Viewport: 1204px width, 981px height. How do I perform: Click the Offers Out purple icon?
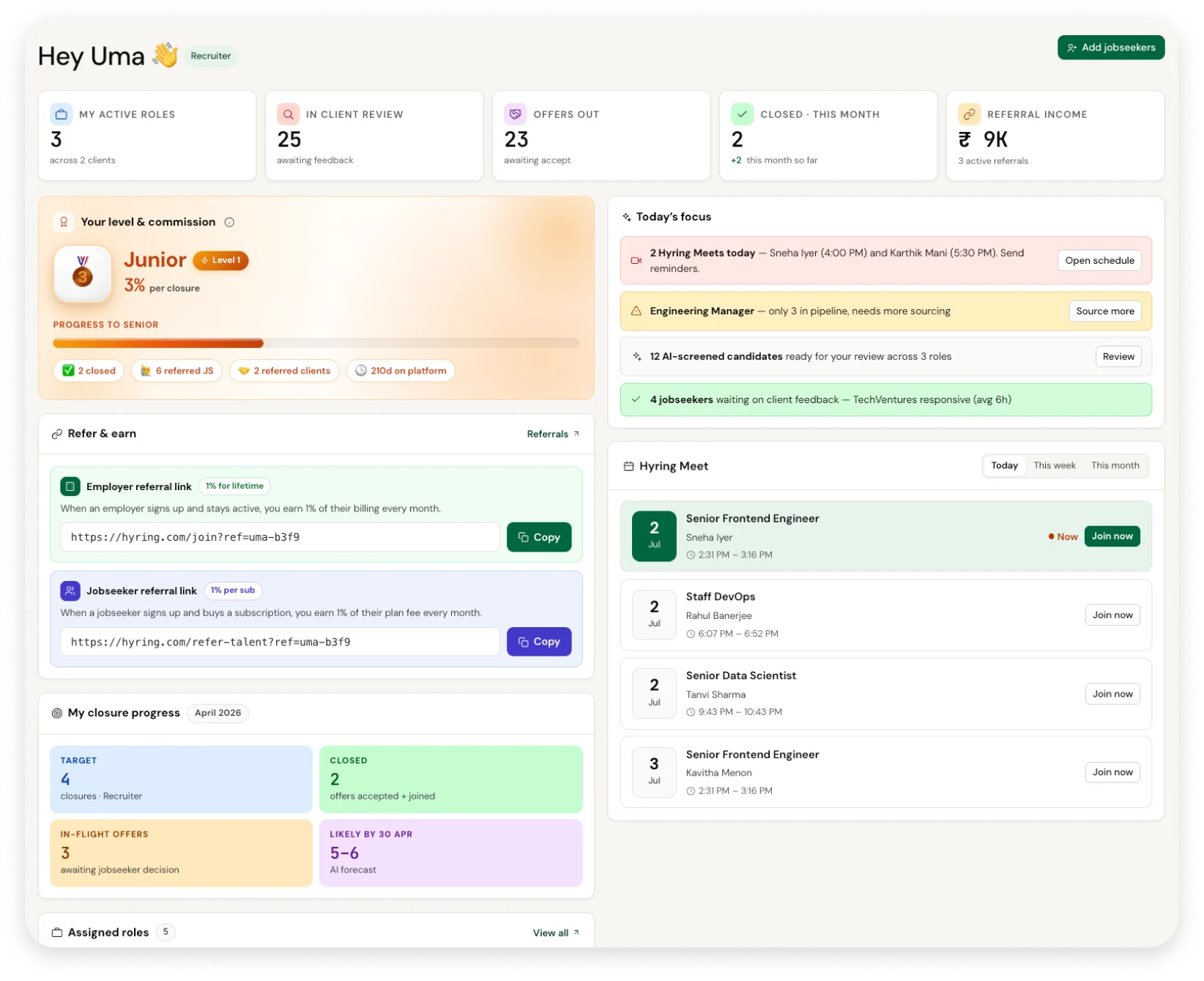click(x=516, y=114)
